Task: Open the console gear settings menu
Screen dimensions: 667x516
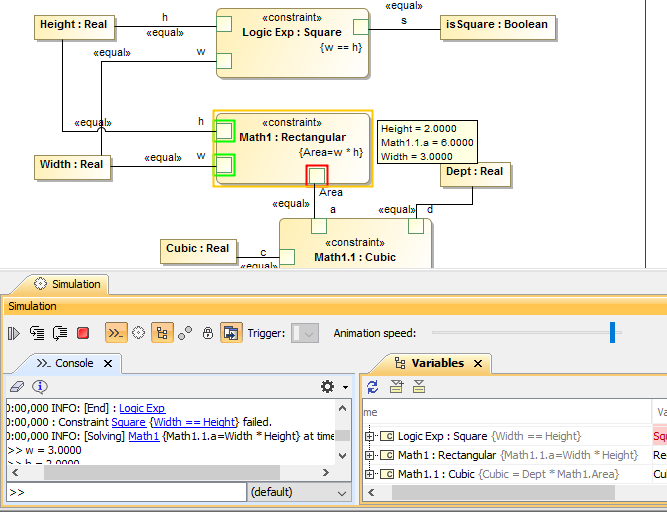Action: 327,386
